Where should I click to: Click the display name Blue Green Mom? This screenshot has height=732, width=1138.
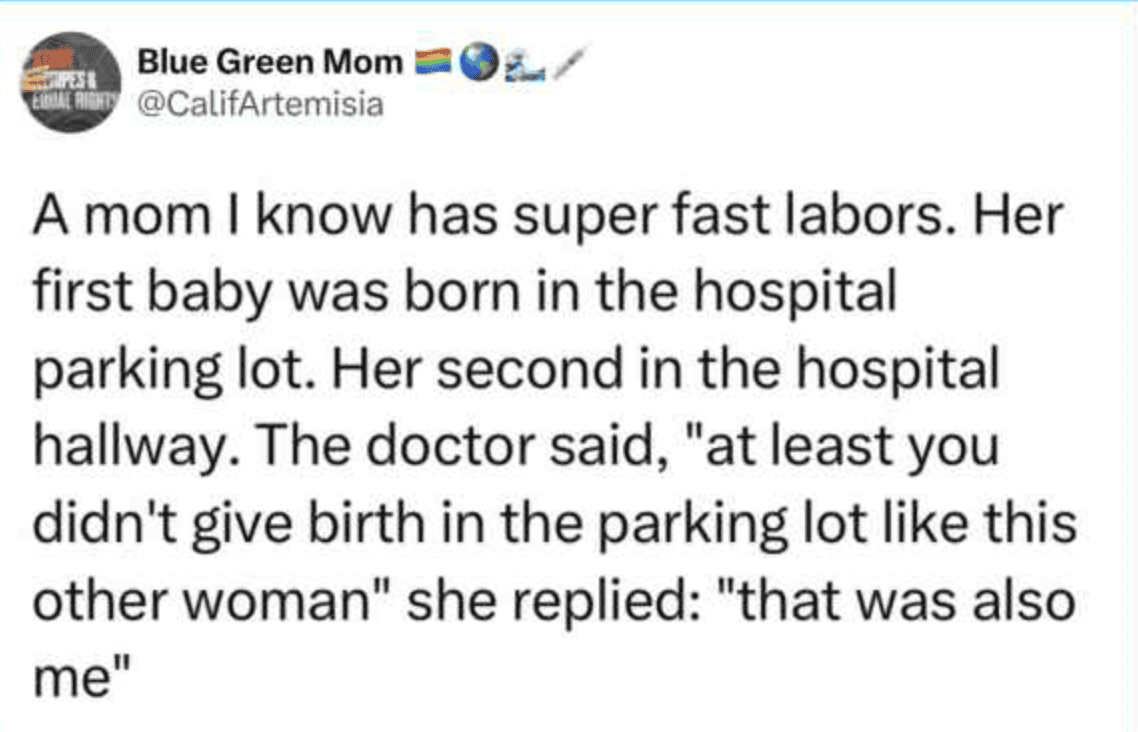tap(268, 62)
